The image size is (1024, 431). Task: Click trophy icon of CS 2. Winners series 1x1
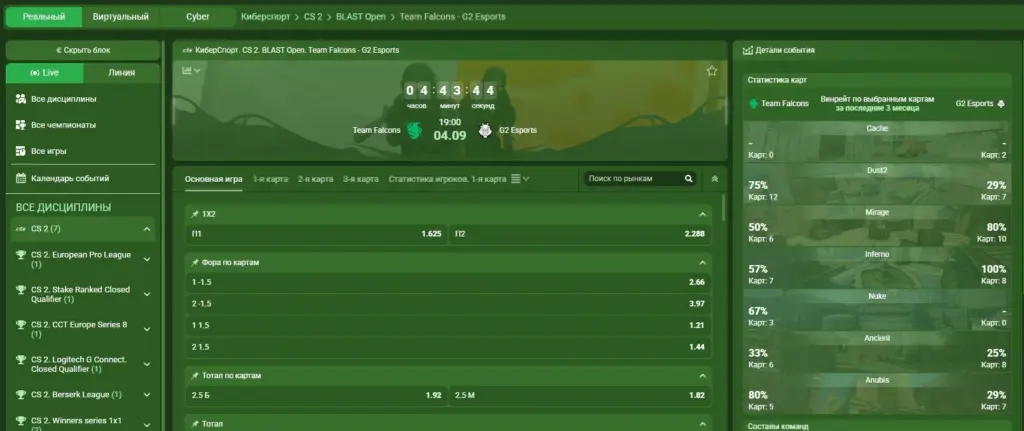[x=21, y=421]
